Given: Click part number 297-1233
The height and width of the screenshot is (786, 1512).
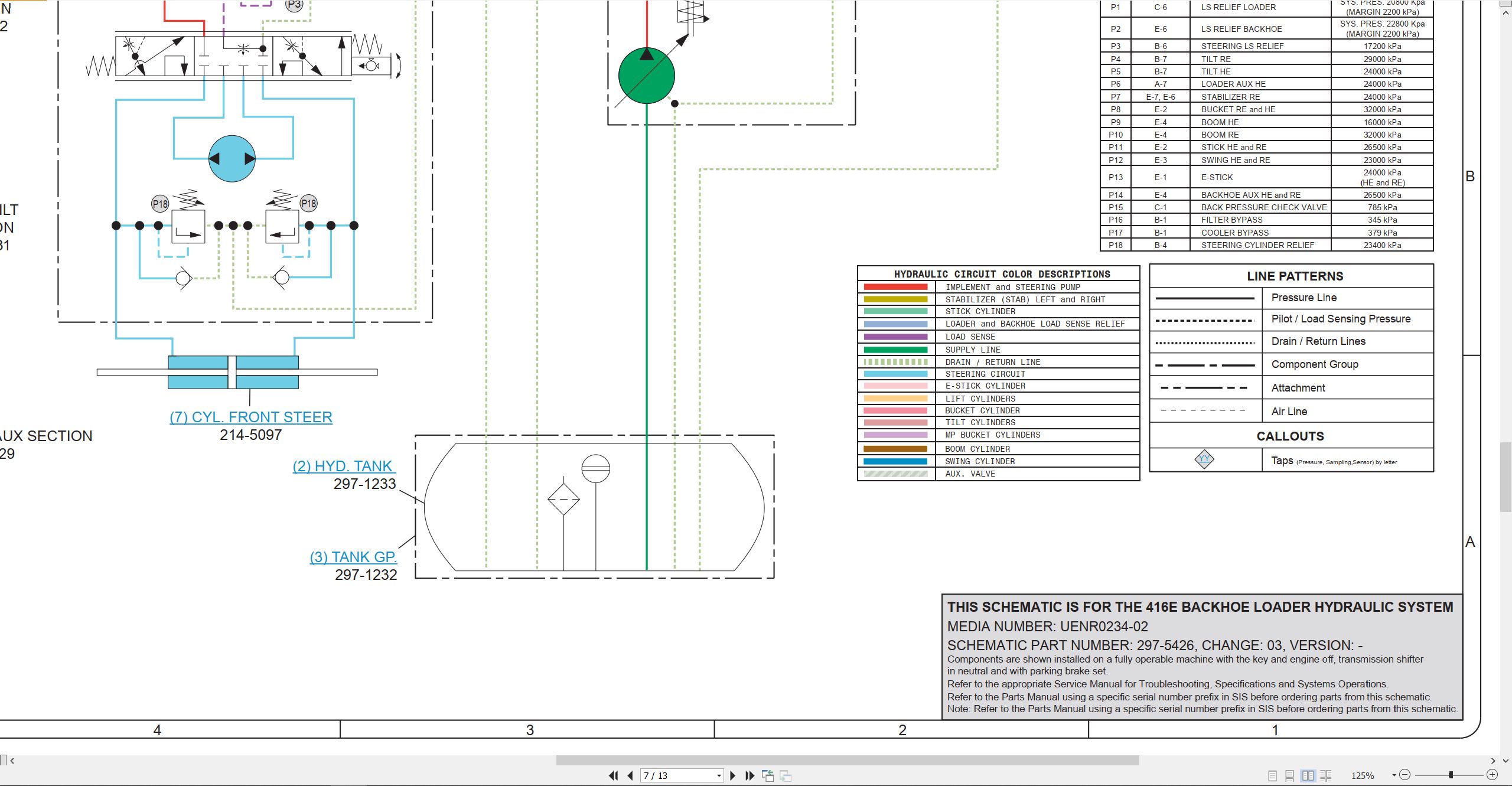Looking at the screenshot, I should click(x=364, y=484).
